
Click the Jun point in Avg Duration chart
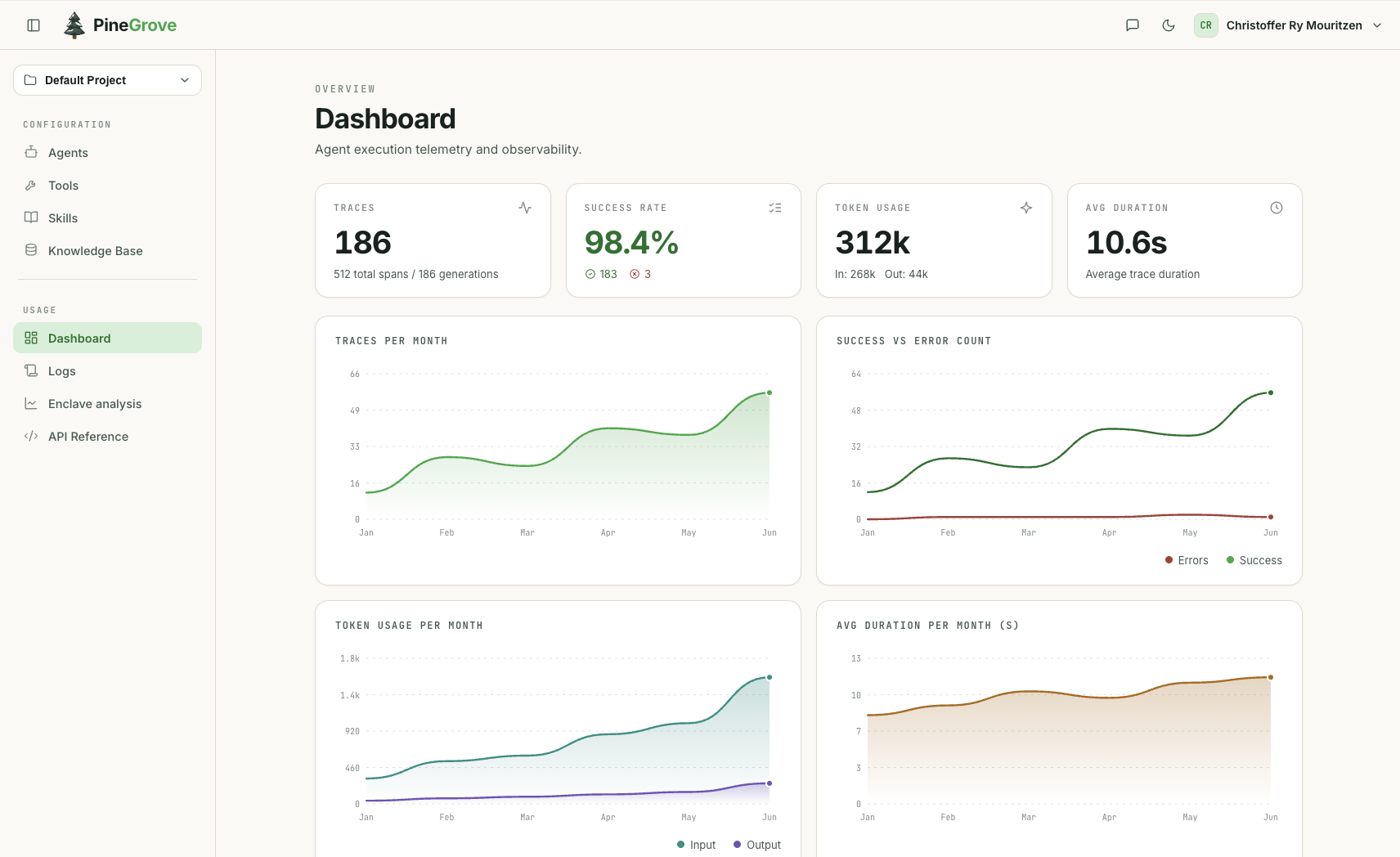[1271, 677]
